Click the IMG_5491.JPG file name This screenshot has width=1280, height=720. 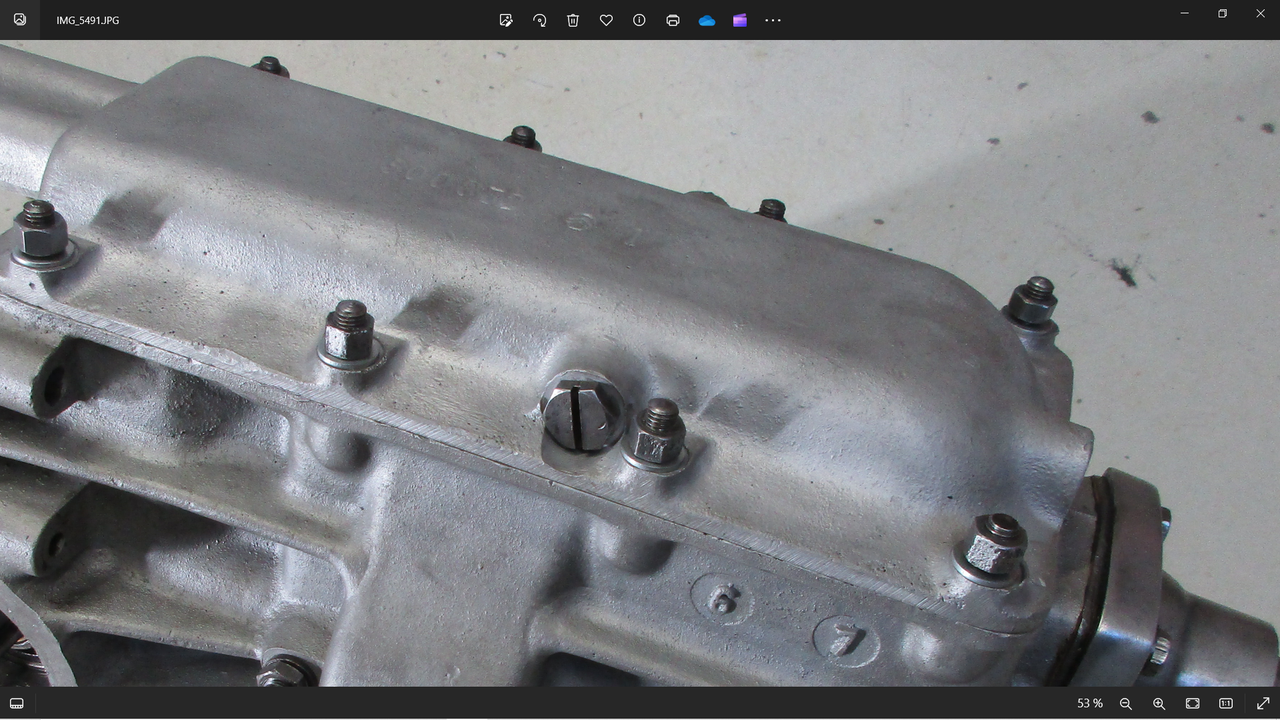[88, 20]
